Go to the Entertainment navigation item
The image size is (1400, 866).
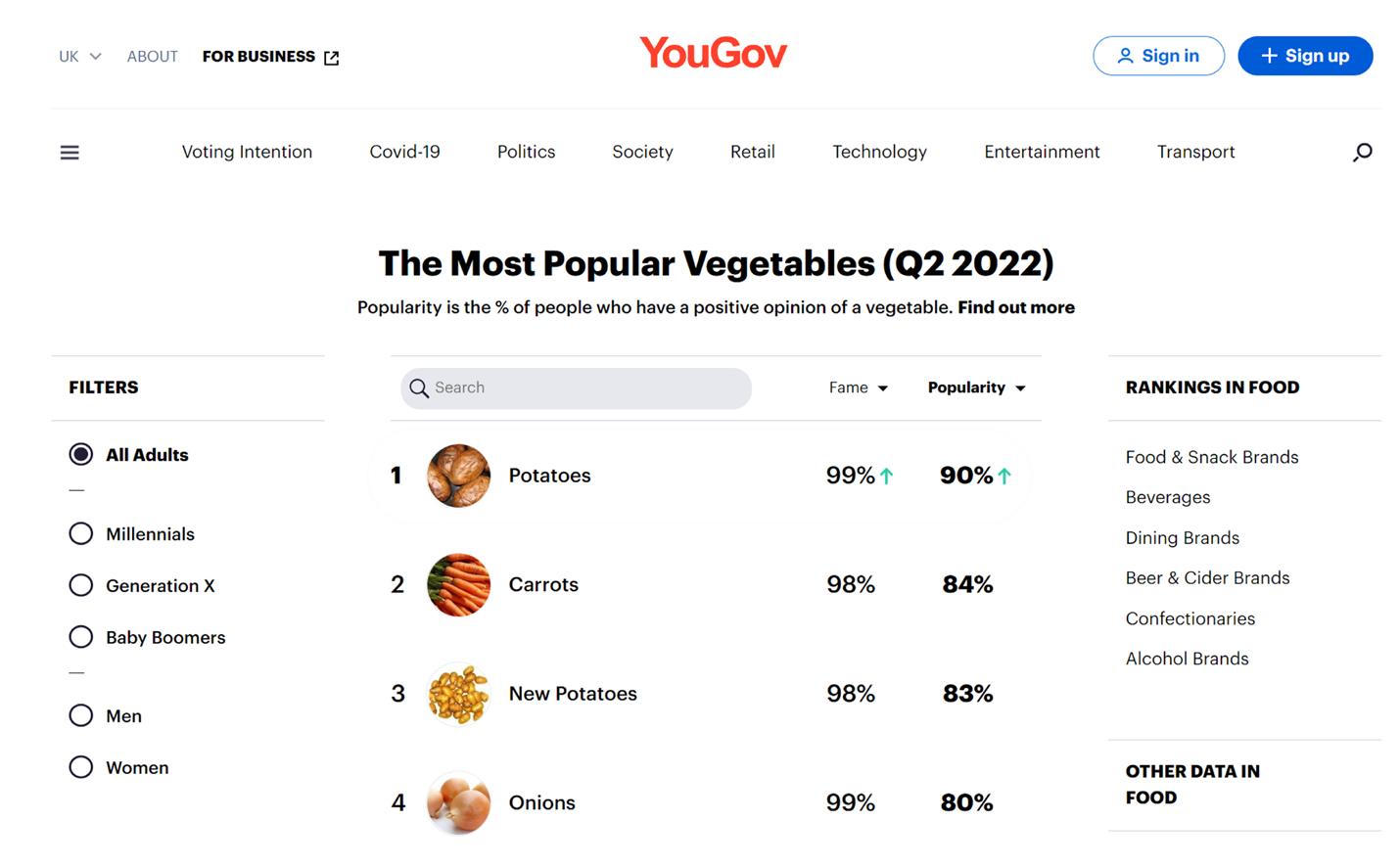[1042, 152]
